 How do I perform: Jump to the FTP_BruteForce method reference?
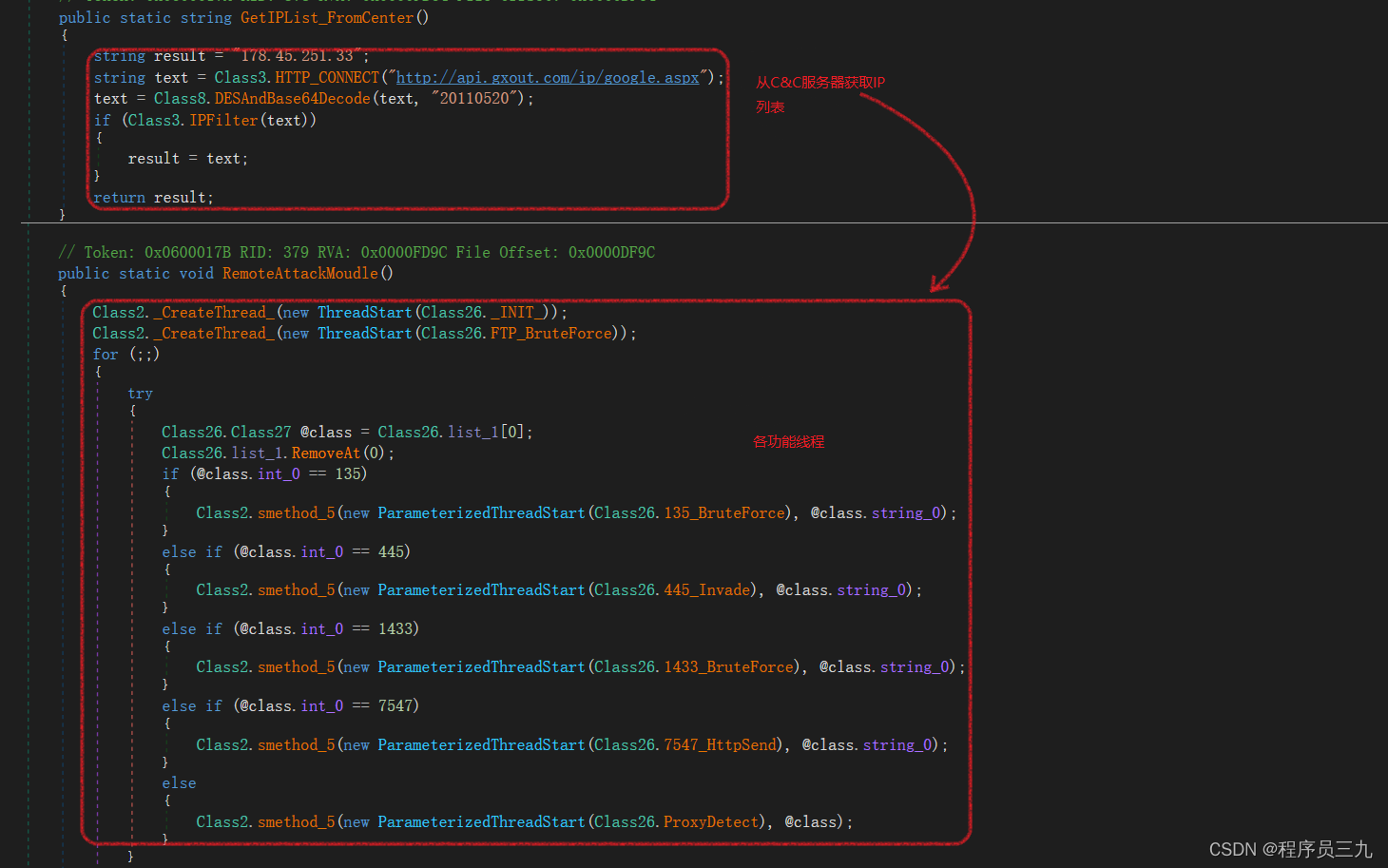pyautogui.click(x=550, y=334)
